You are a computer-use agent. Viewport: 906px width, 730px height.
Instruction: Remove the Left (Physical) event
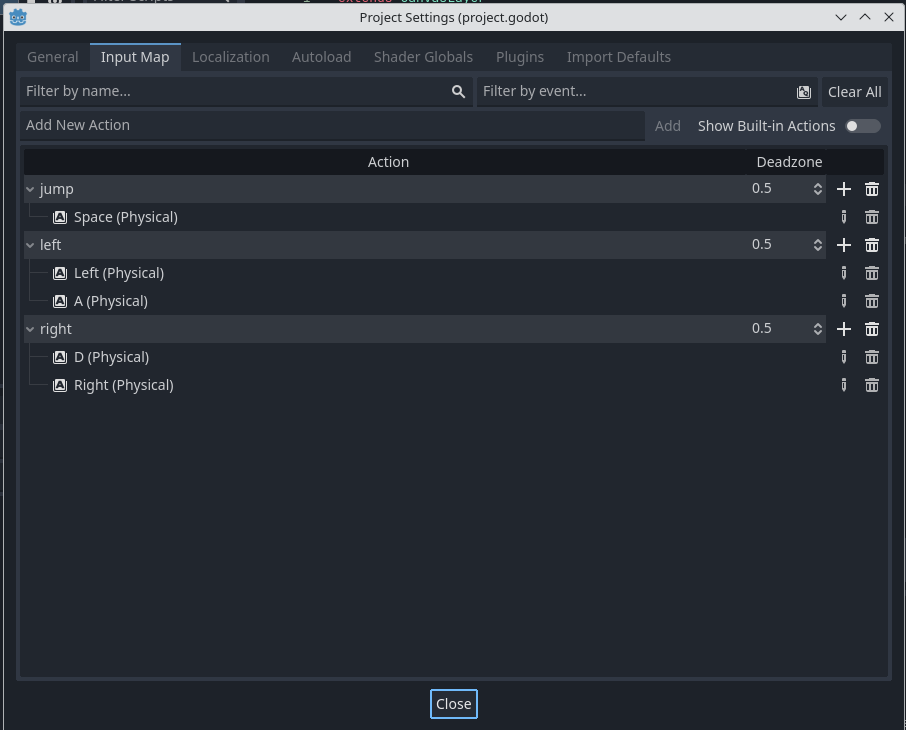point(871,272)
